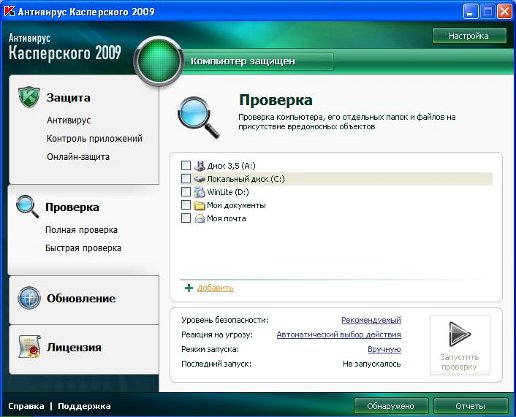Image resolution: width=516 pixels, height=417 pixels.
Task: Click the green protection status indicator orb
Action: click(x=159, y=60)
